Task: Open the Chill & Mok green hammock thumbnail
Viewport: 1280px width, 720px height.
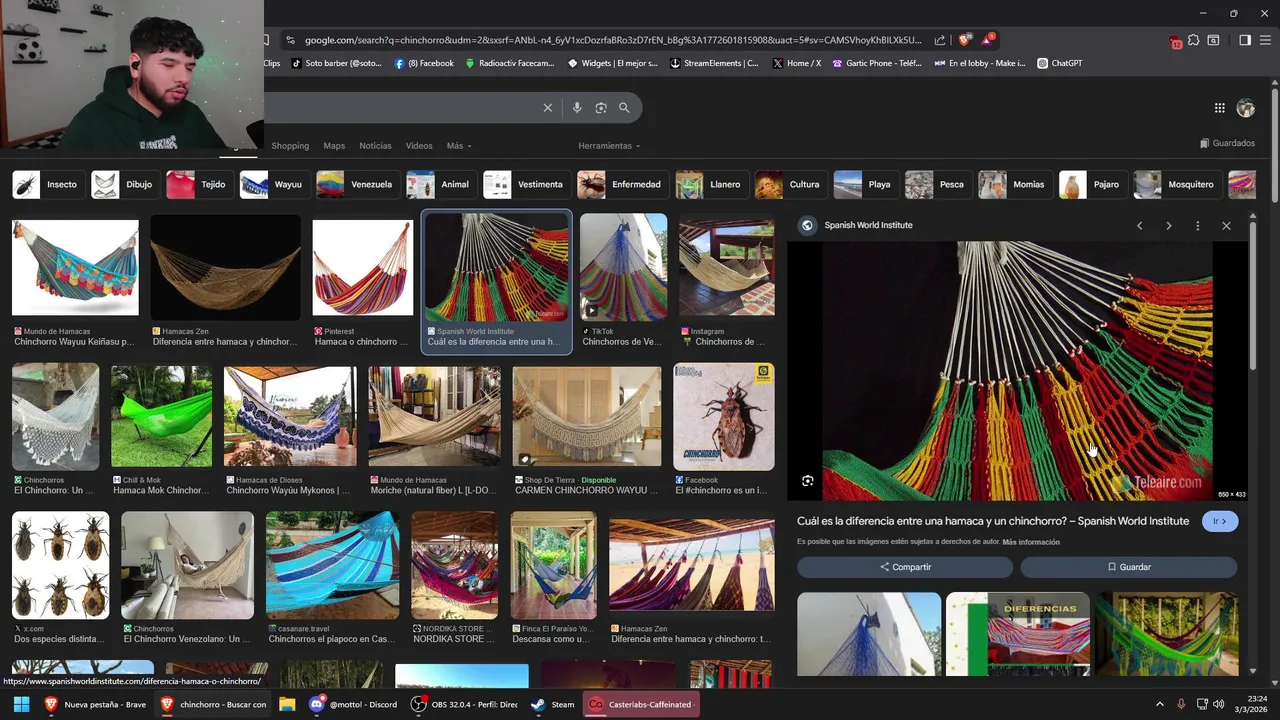Action: [x=161, y=416]
